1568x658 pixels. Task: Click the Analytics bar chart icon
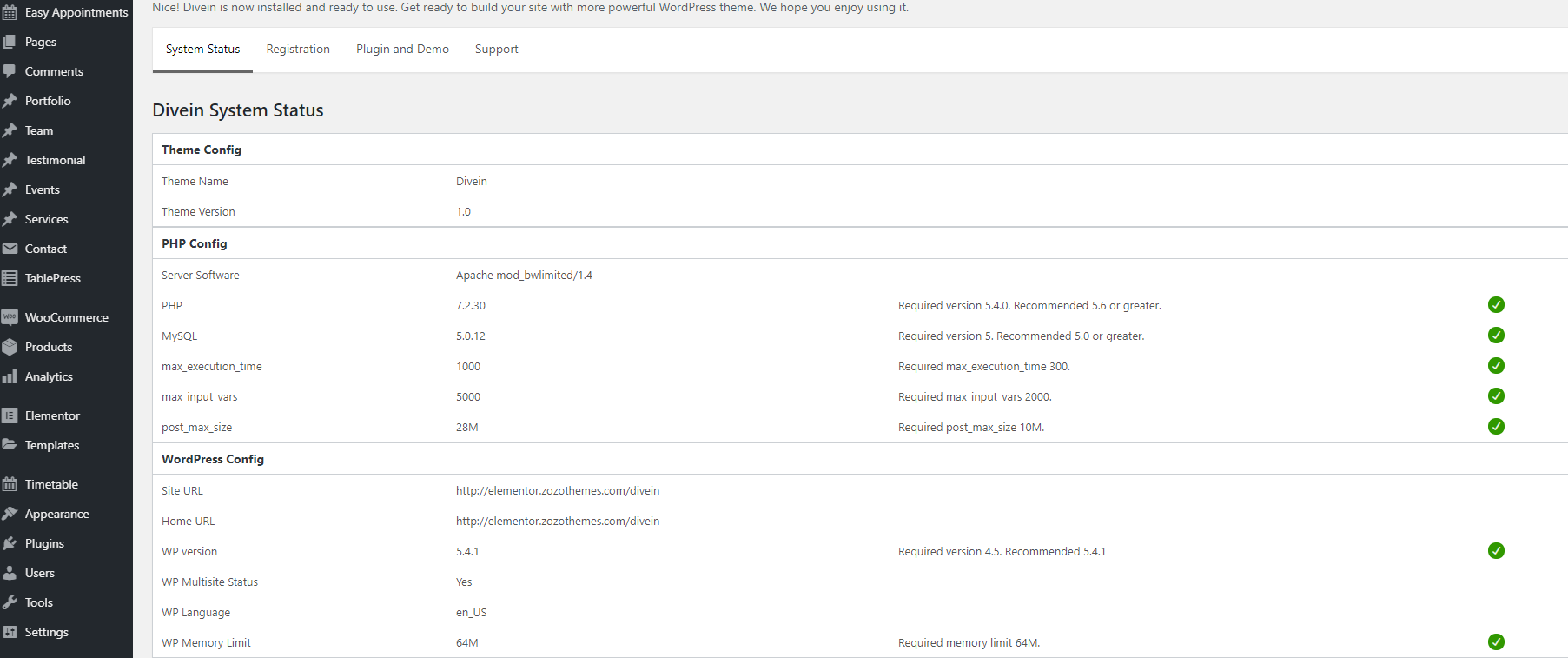pos(10,376)
